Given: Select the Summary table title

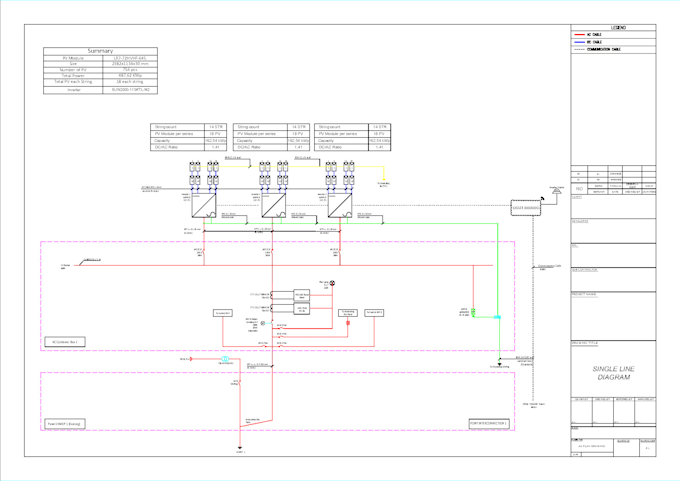Looking at the screenshot, I should [100, 51].
